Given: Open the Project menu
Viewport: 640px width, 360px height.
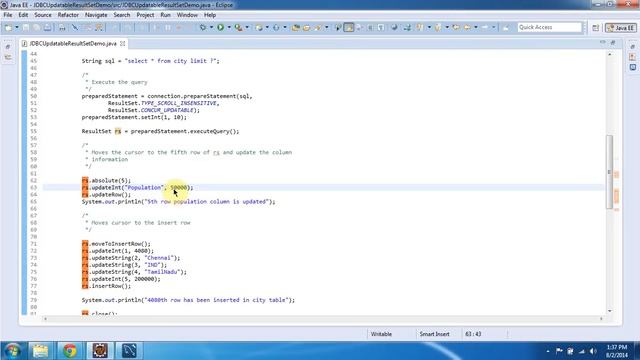Looking at the screenshot, I should click(145, 15).
